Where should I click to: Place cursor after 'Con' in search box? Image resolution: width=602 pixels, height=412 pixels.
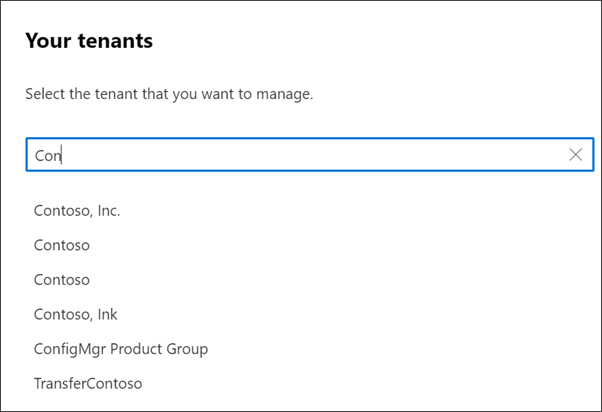click(63, 155)
